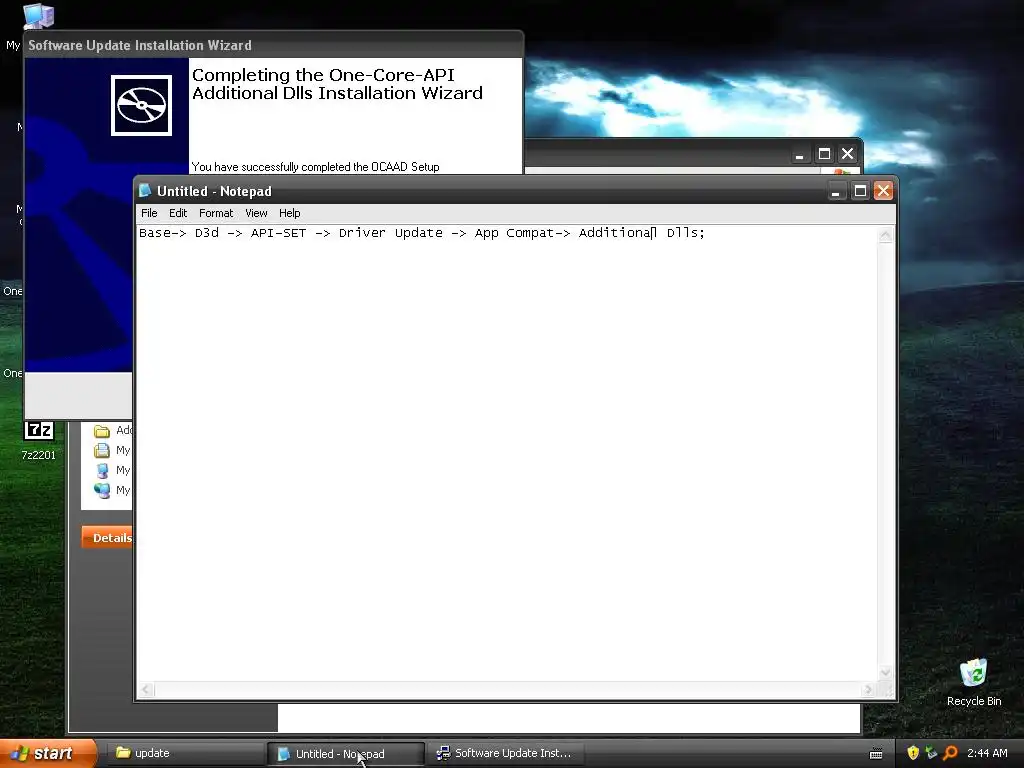Click the Notepad title bar icon
The width and height of the screenshot is (1024, 768).
coord(145,191)
